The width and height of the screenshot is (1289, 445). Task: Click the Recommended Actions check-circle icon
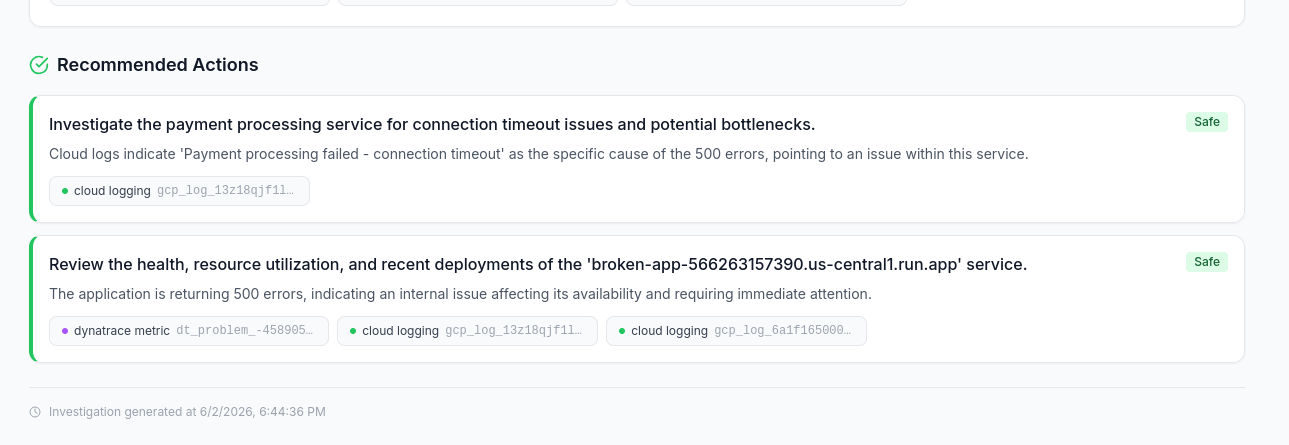coord(39,65)
